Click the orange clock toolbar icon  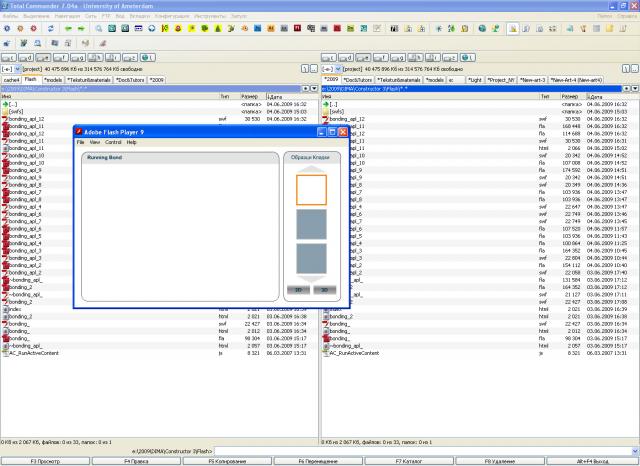point(244,29)
